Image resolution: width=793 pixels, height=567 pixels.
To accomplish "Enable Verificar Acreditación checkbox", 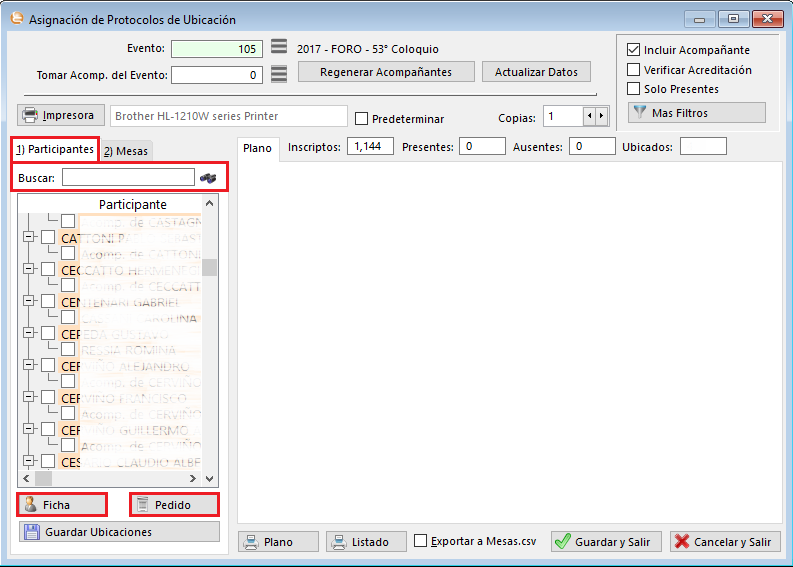I will point(633,70).
